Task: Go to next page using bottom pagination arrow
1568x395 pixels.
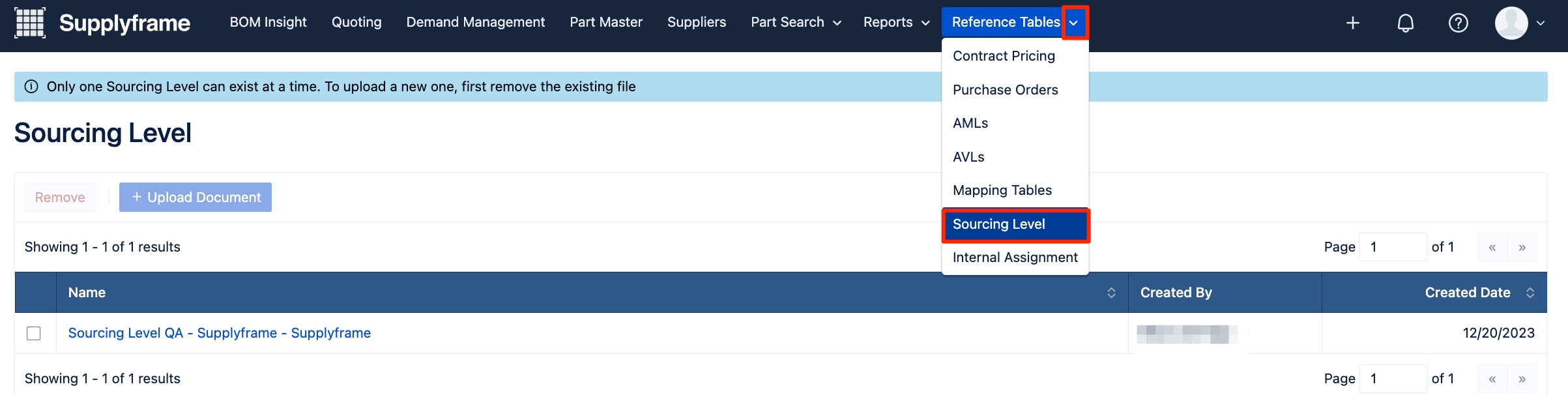Action: (1522, 379)
